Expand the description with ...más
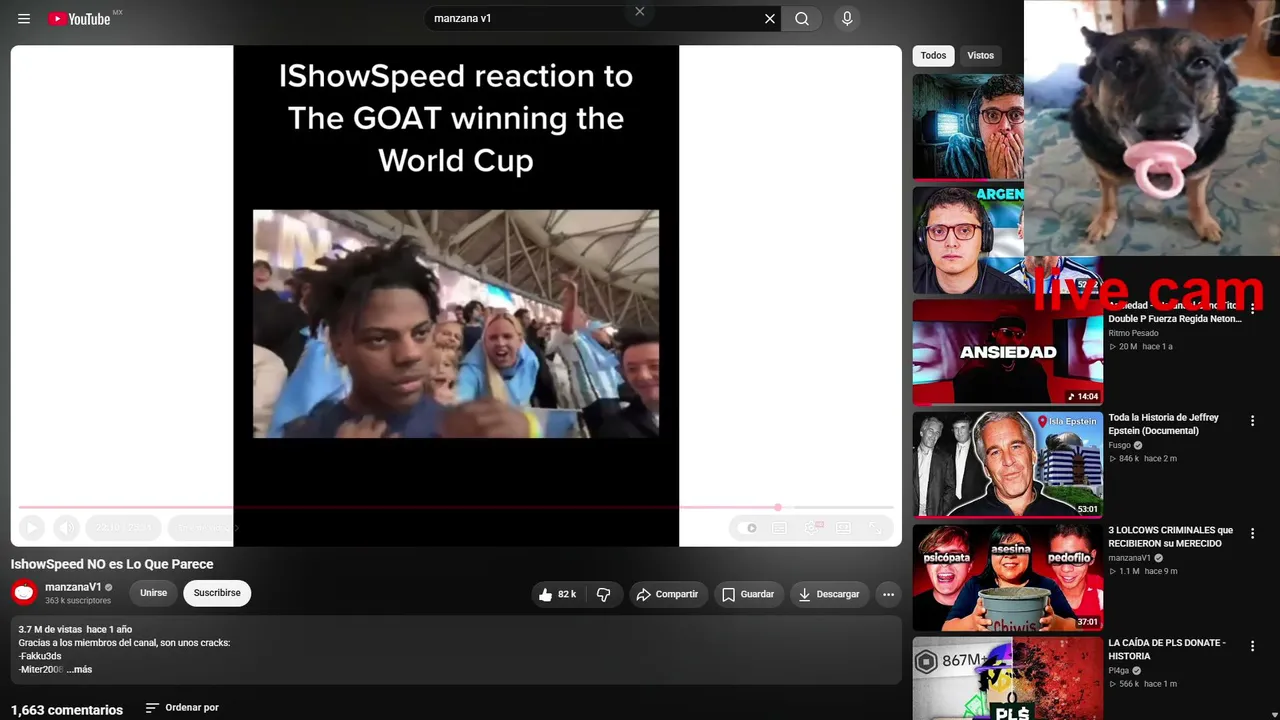The image size is (1280, 720). coord(79,669)
